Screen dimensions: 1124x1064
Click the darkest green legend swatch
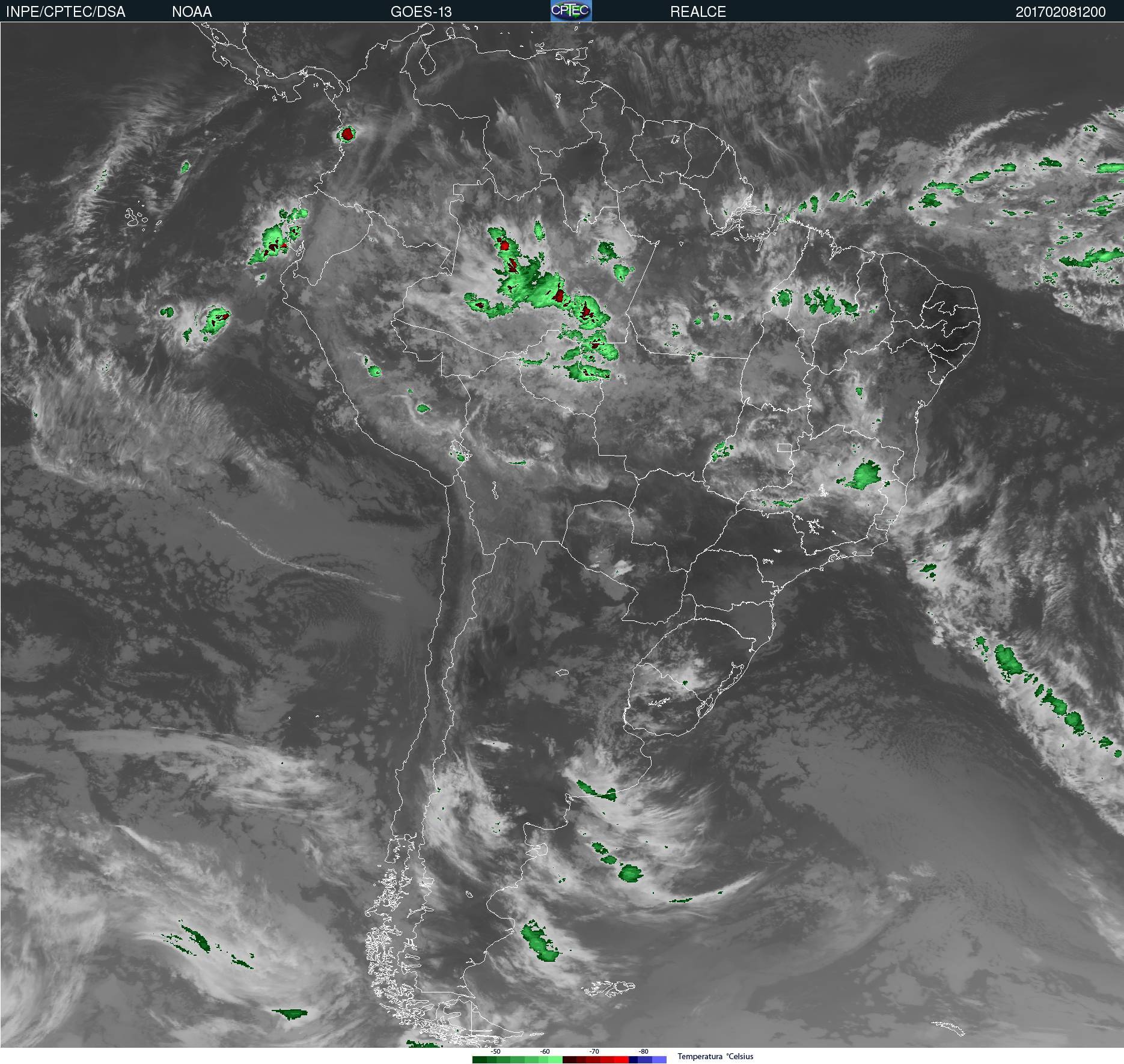pos(480,1060)
